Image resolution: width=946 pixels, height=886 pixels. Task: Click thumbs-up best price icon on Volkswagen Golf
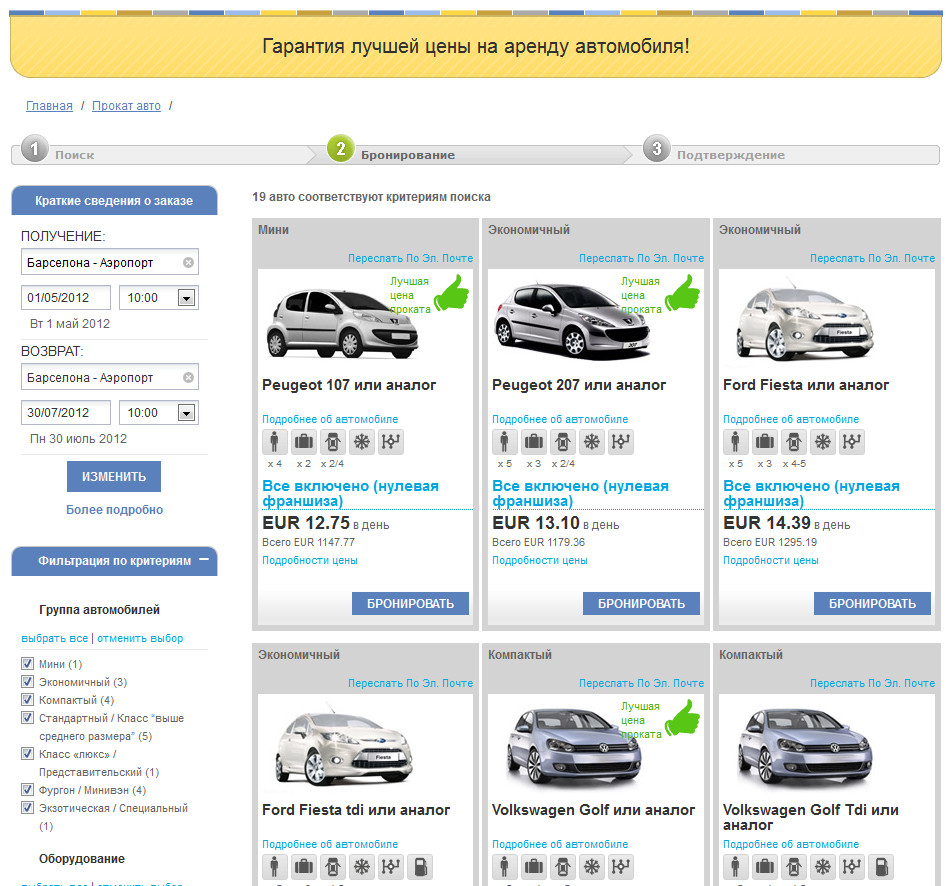[x=683, y=717]
